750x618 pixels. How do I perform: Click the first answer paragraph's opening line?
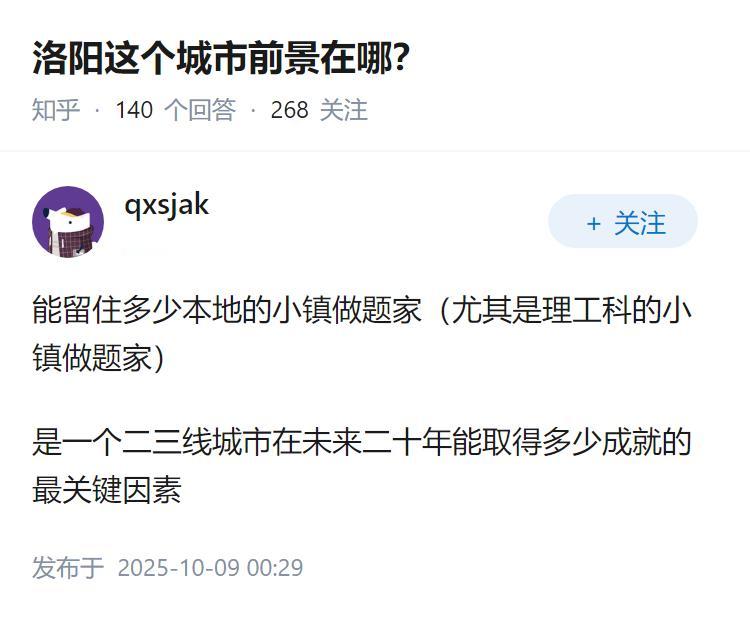coord(360,310)
